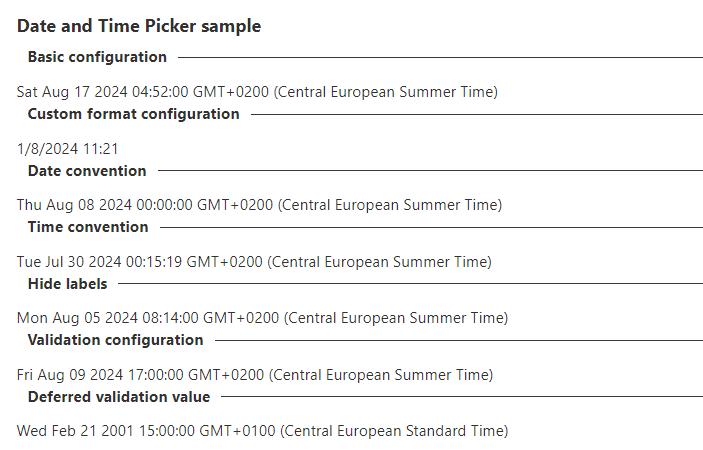The width and height of the screenshot is (703, 450).
Task: Select the 'Tue Jul 30 2024 00:15:19' value
Action: pyautogui.click(x=254, y=262)
